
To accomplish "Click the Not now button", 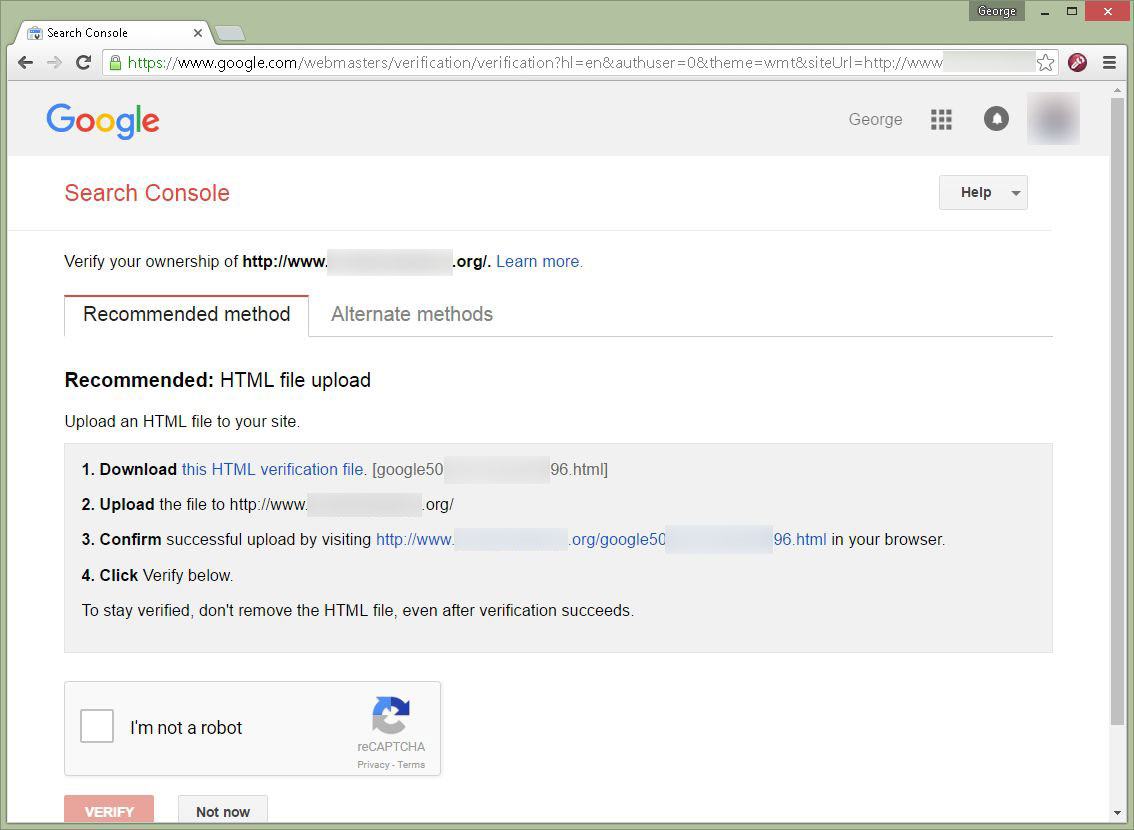I will (223, 810).
